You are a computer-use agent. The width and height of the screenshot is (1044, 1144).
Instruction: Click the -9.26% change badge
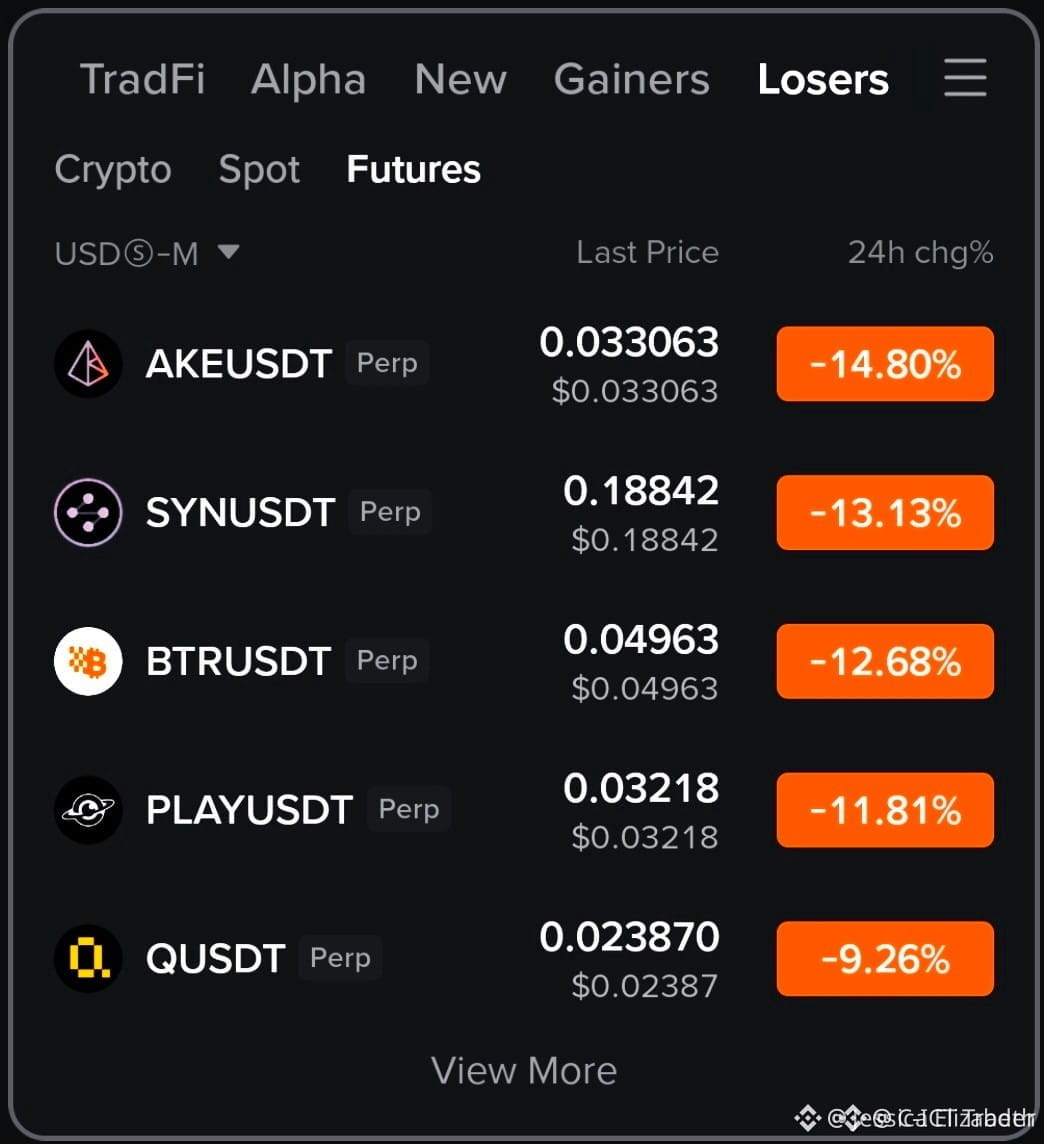pyautogui.click(x=885, y=959)
